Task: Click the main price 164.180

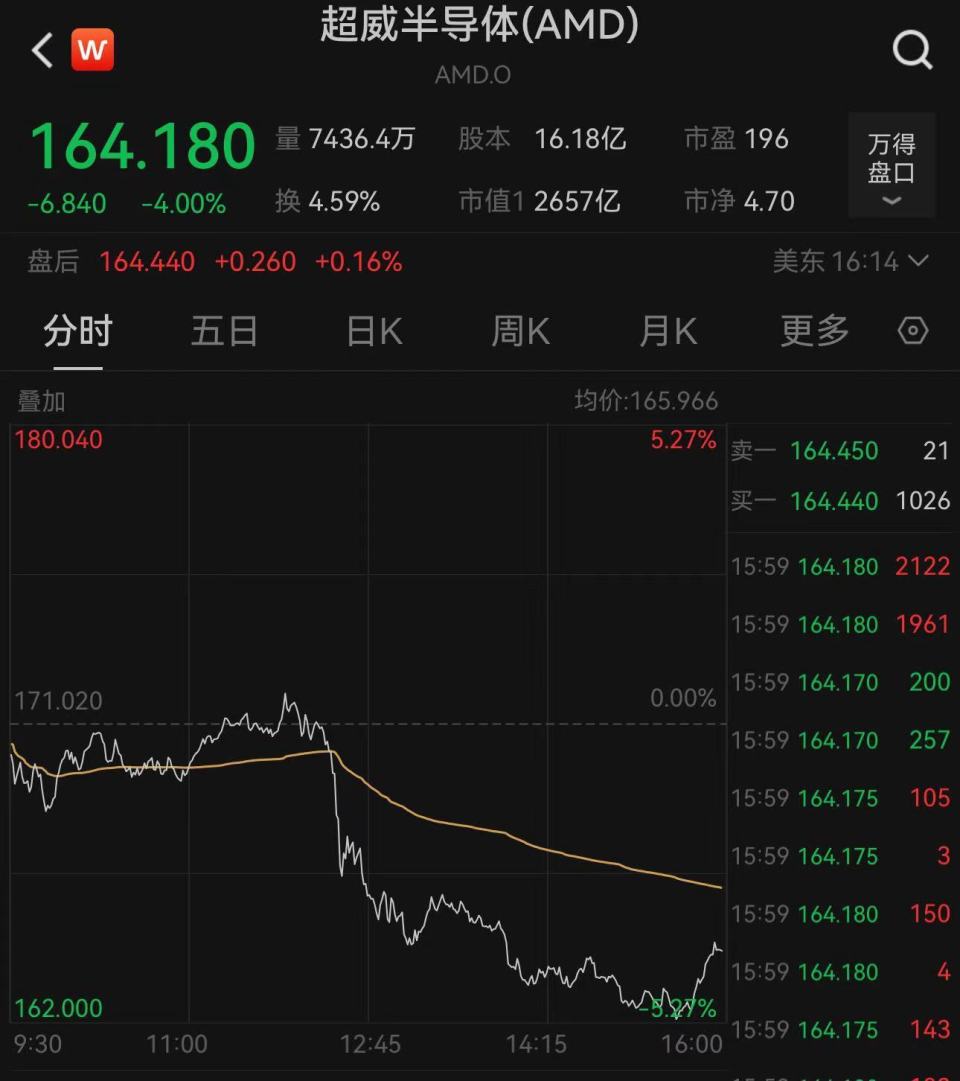Action: tap(140, 143)
